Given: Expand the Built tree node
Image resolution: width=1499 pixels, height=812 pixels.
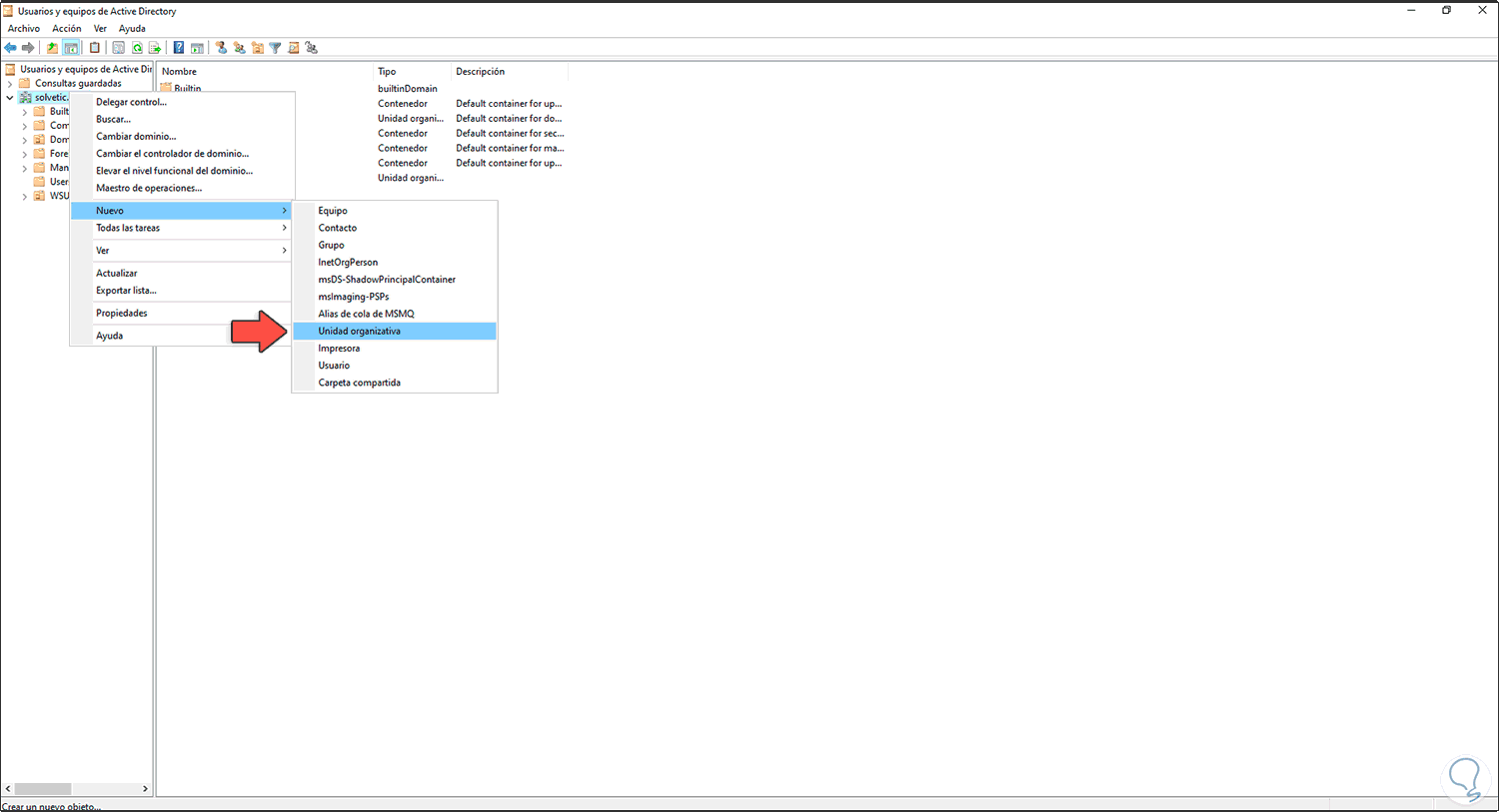Looking at the screenshot, I should click(25, 112).
